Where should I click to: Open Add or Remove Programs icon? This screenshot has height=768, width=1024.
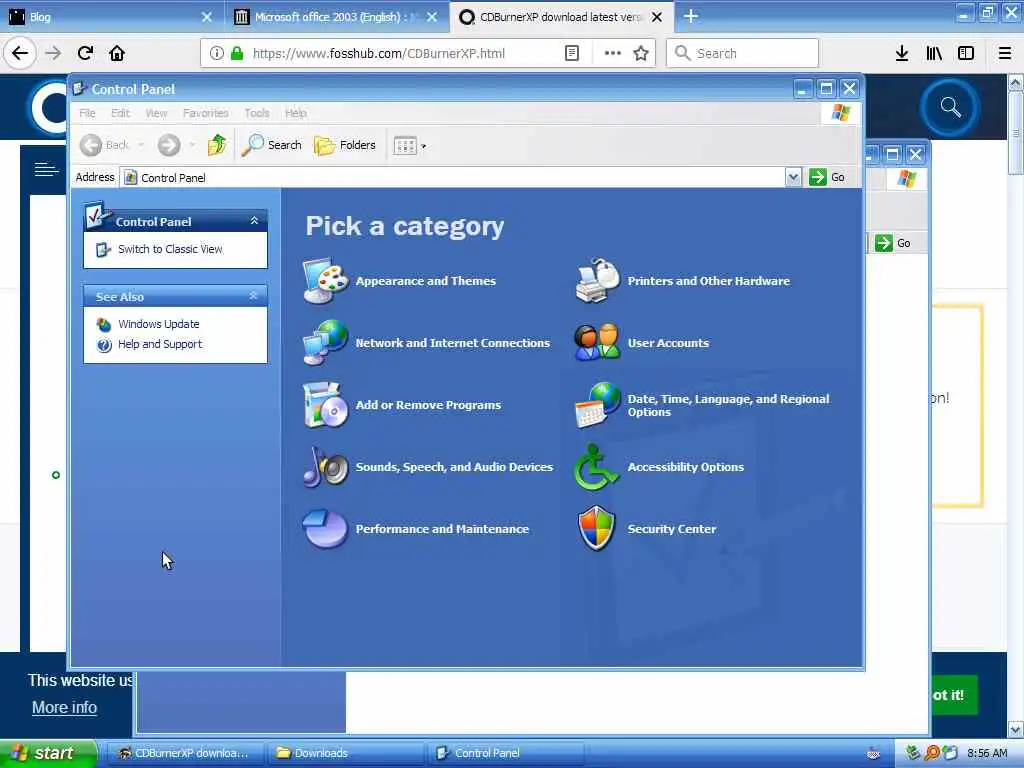(325, 405)
